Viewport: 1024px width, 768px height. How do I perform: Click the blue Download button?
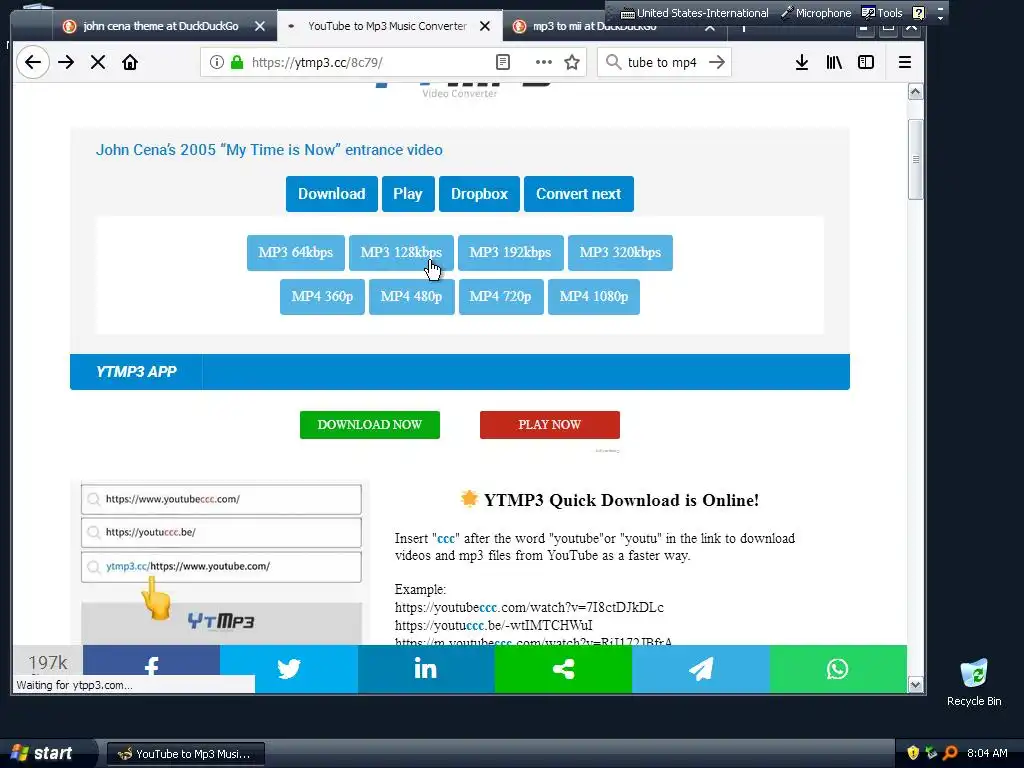pyautogui.click(x=332, y=194)
